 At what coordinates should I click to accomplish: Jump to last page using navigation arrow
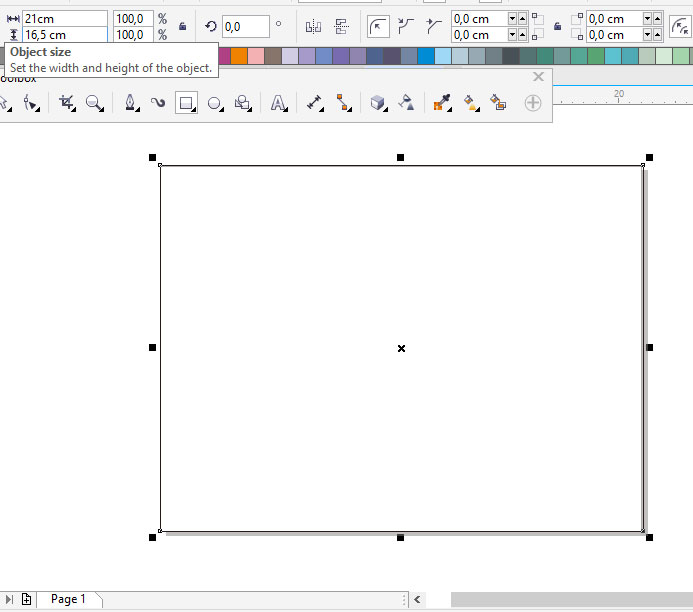pyautogui.click(x=9, y=599)
